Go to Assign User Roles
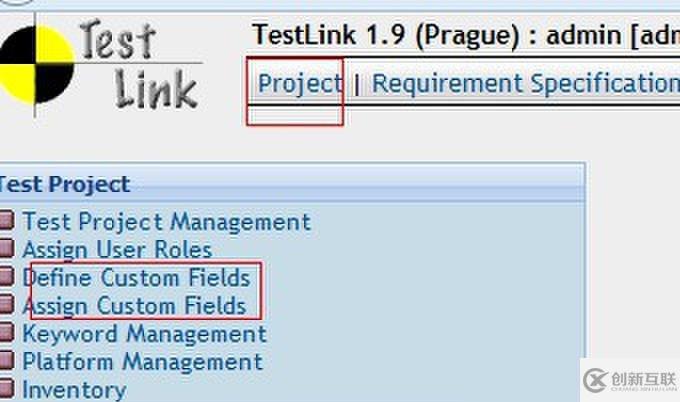The image size is (680, 402). coord(117,250)
